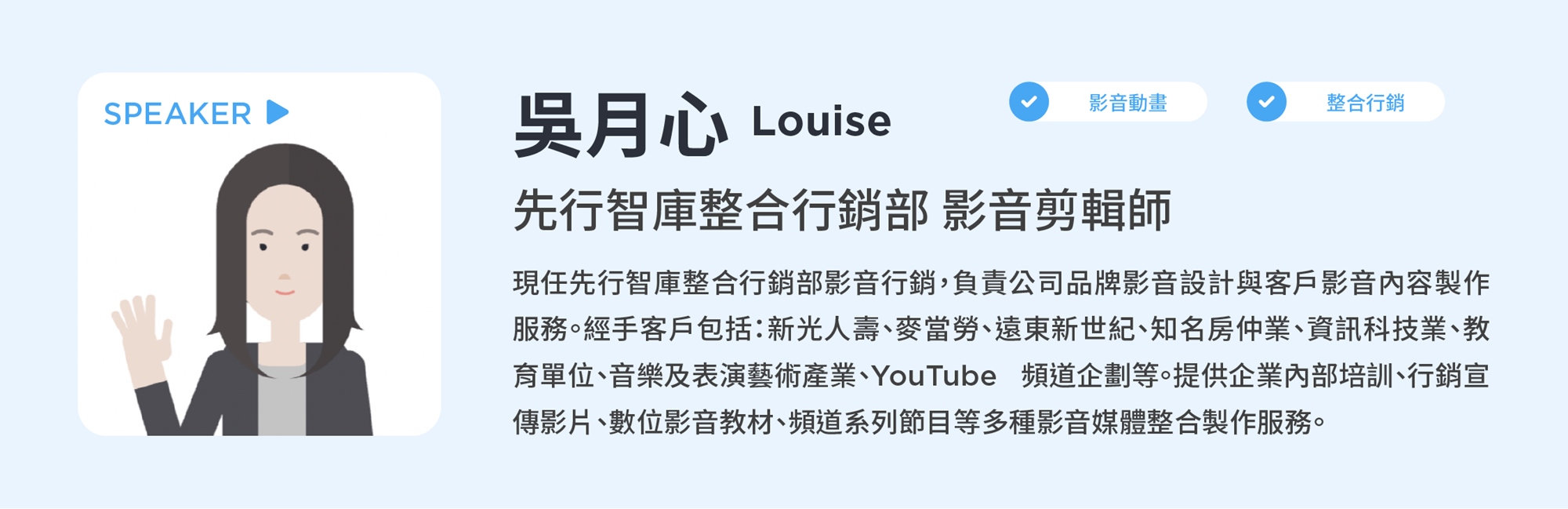This screenshot has width=1568, height=509.
Task: Click the checkmark circle for 整合行銷
Action: click(1266, 102)
